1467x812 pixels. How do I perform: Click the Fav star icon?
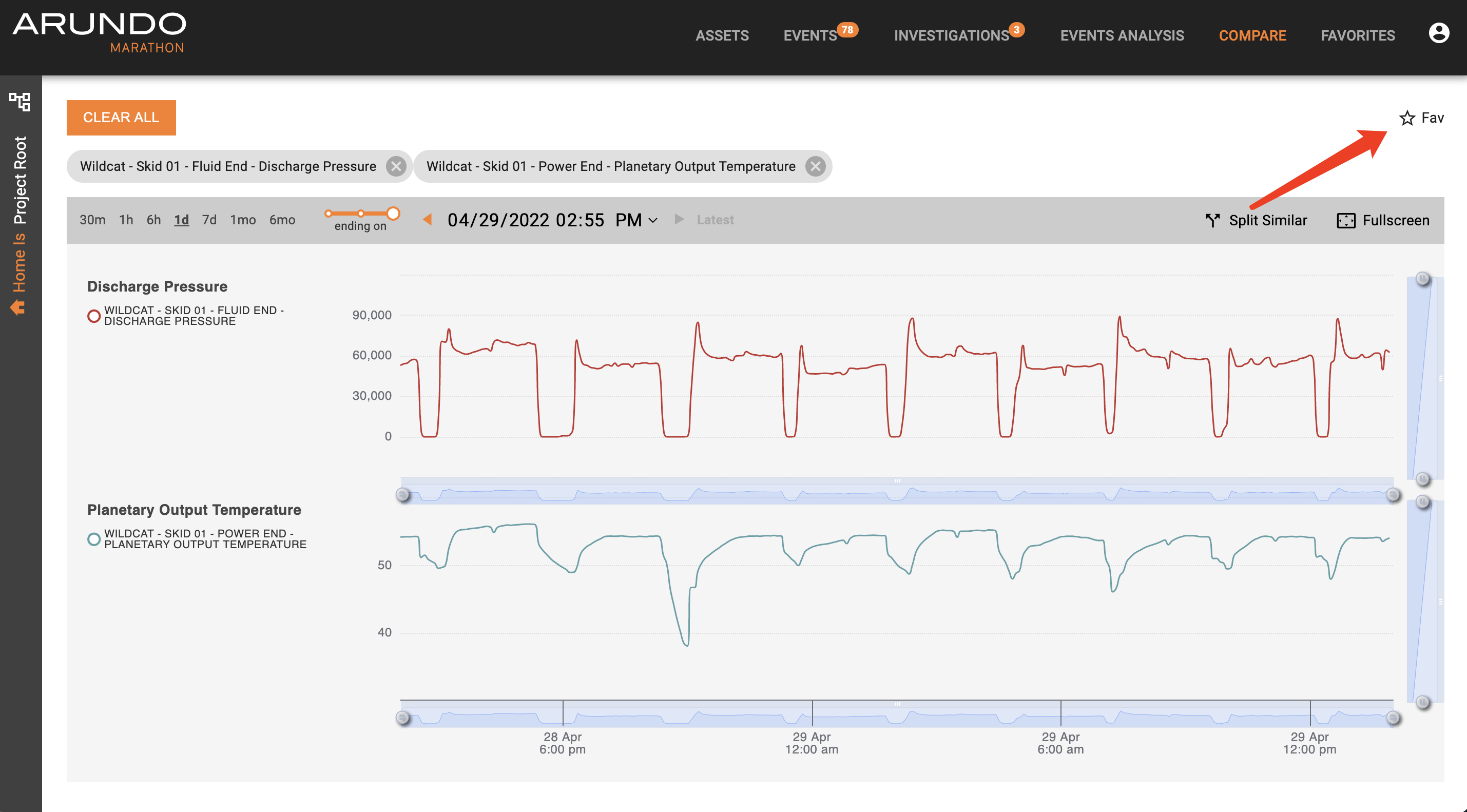click(x=1406, y=118)
